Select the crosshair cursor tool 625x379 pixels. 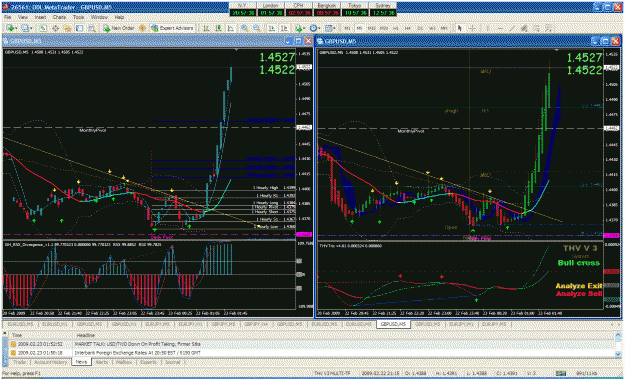(472, 28)
